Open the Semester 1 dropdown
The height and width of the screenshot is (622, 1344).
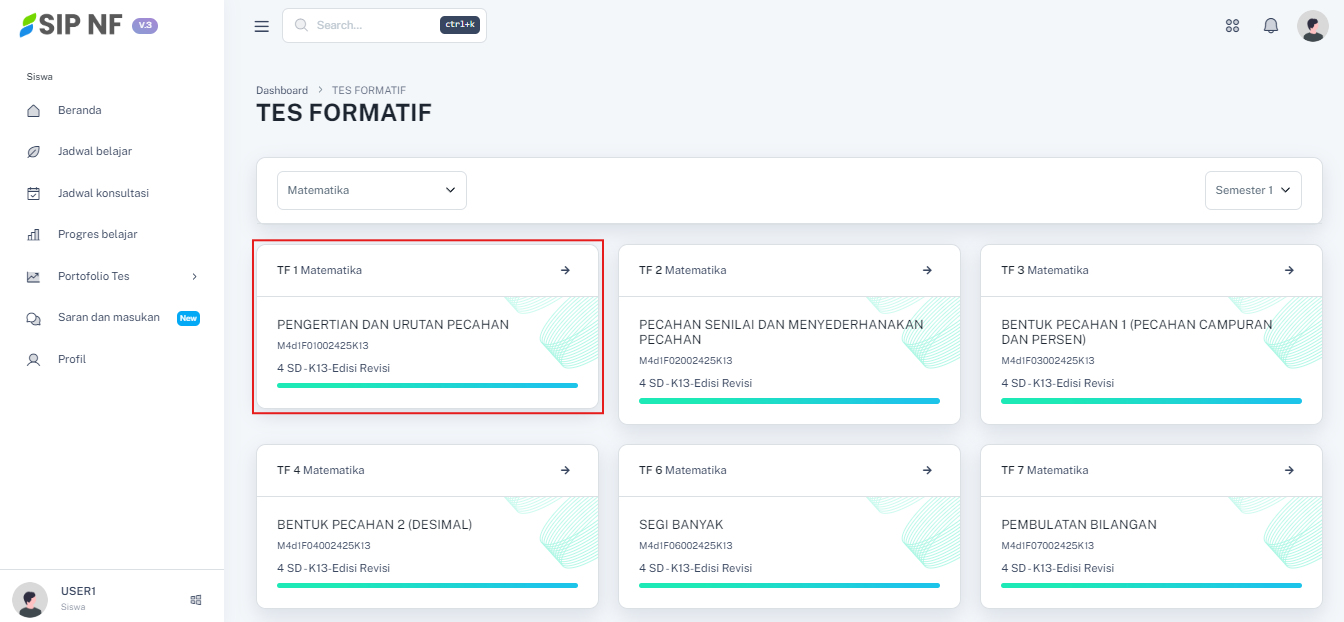[x=1252, y=190]
